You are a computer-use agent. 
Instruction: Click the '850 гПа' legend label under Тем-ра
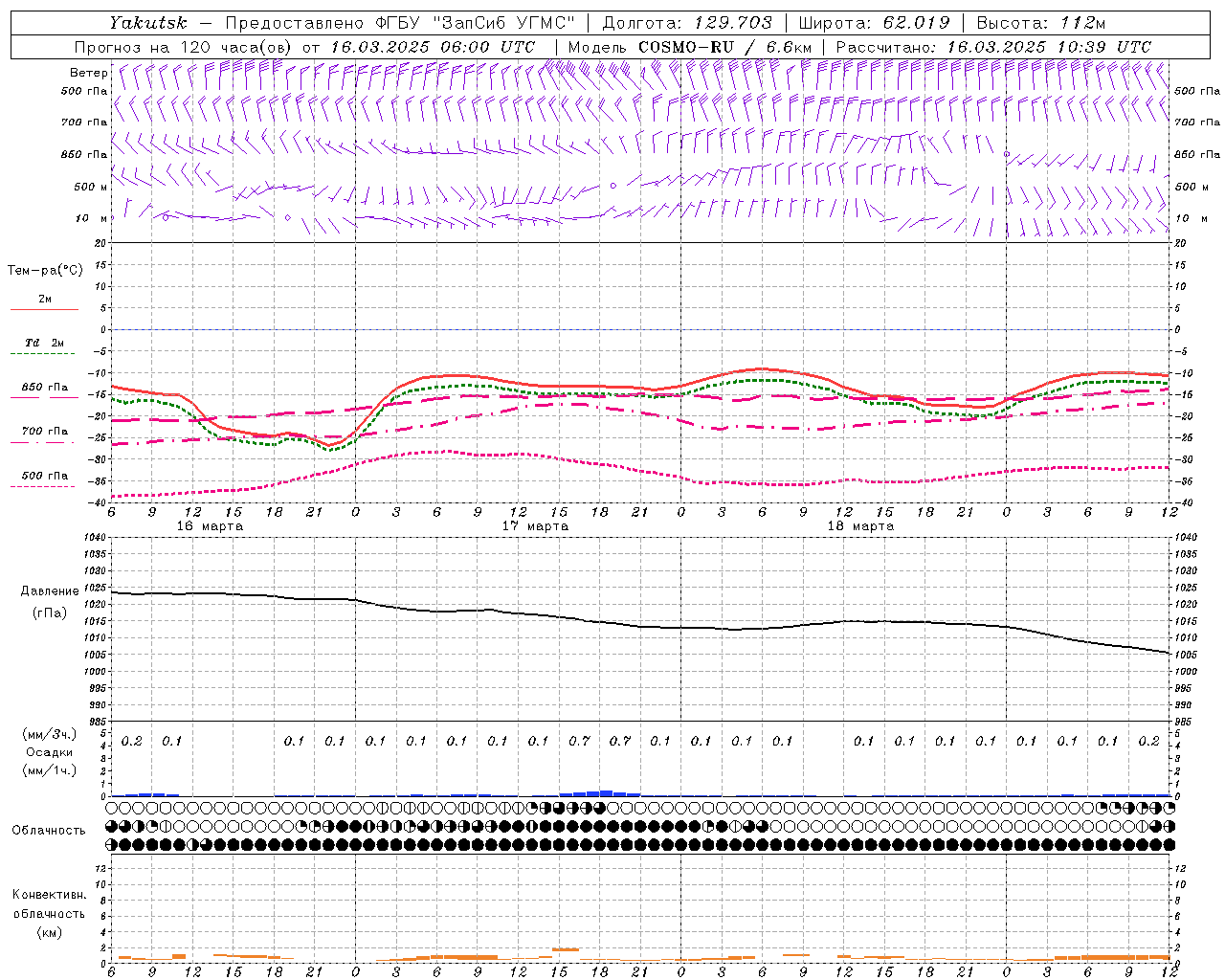click(45, 388)
